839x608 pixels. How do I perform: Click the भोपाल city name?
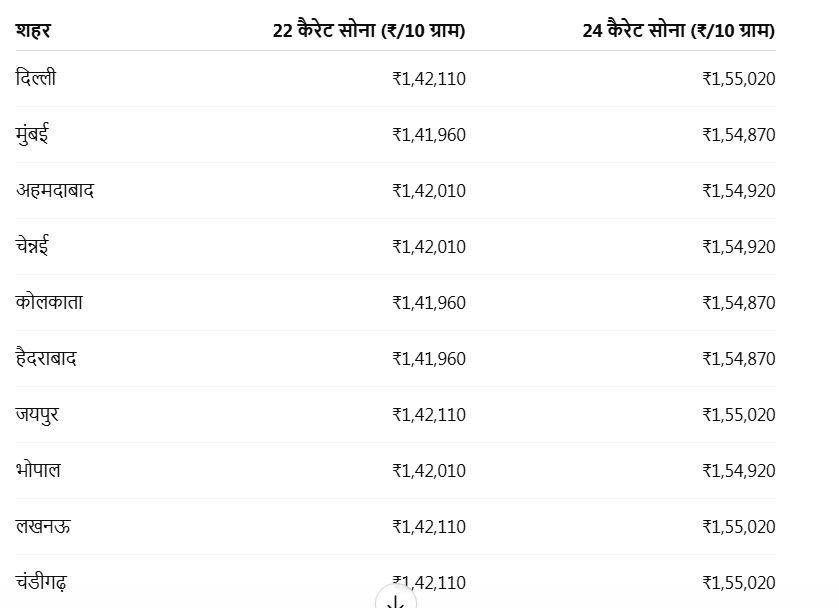[38, 470]
